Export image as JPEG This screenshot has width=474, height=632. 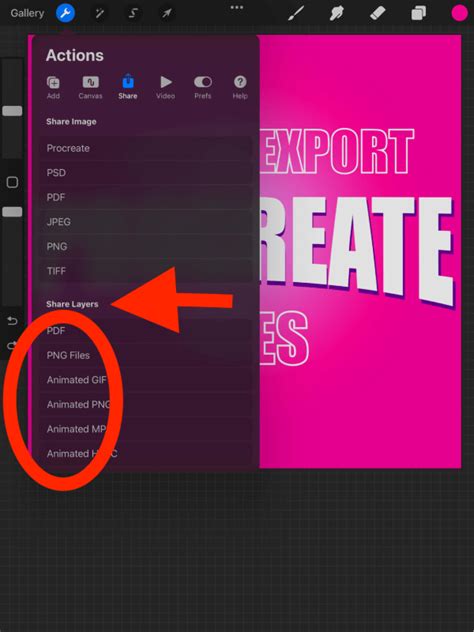pyautogui.click(x=146, y=222)
